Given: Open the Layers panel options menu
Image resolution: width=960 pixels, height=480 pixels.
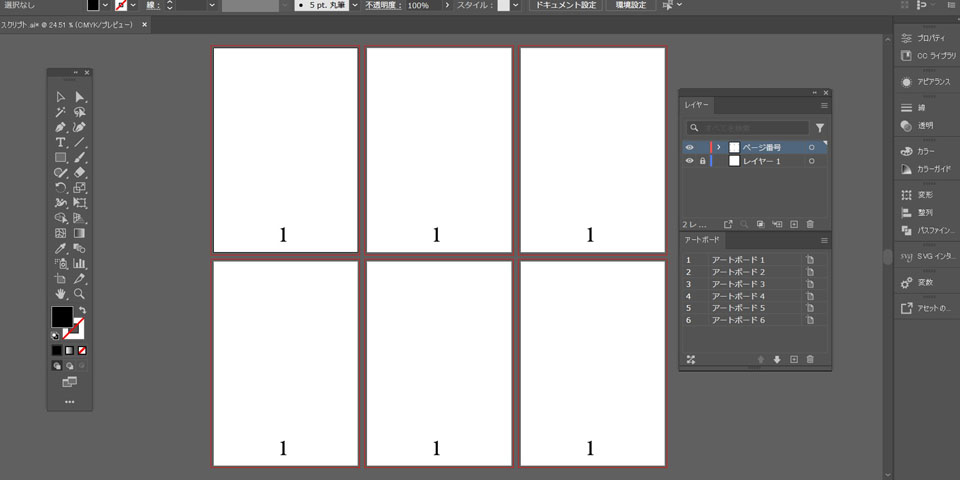Looking at the screenshot, I should [x=824, y=105].
